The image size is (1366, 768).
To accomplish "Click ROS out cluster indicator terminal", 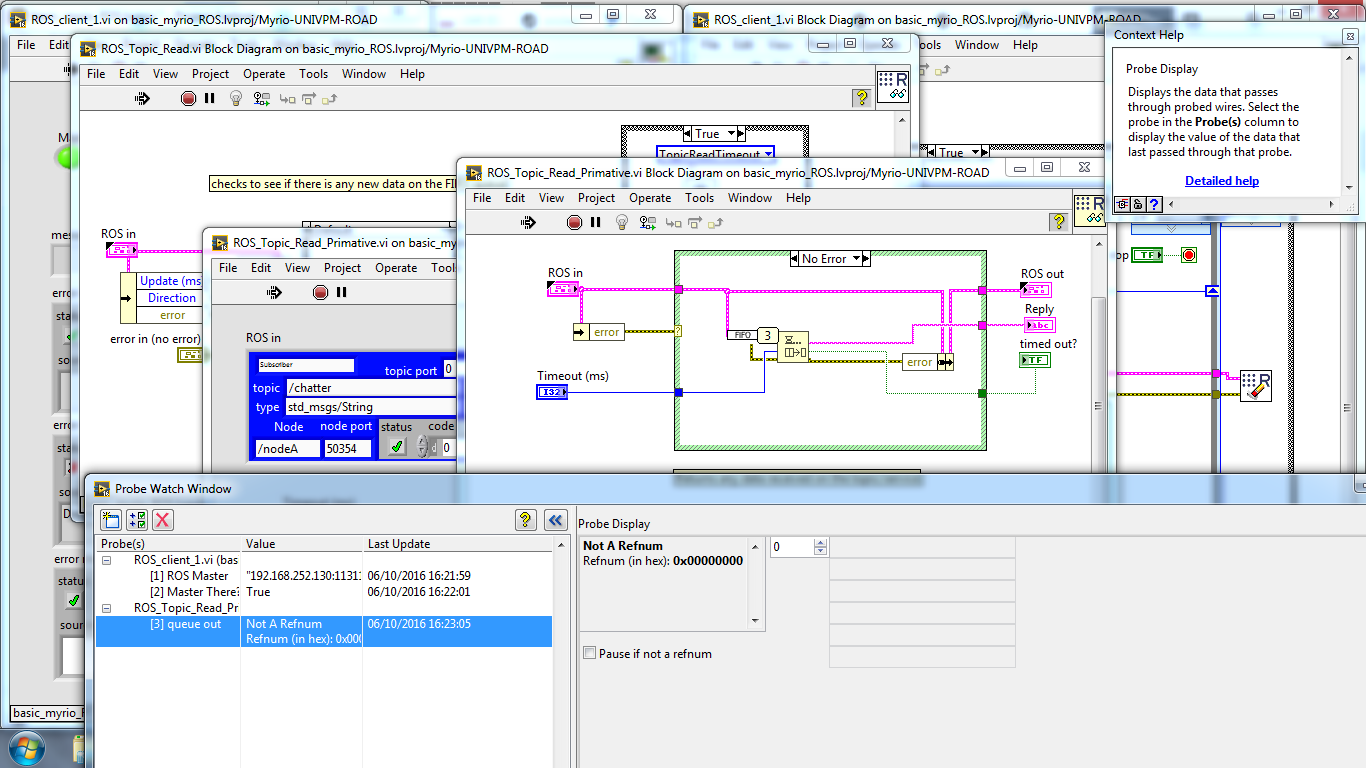I will (x=1037, y=289).
